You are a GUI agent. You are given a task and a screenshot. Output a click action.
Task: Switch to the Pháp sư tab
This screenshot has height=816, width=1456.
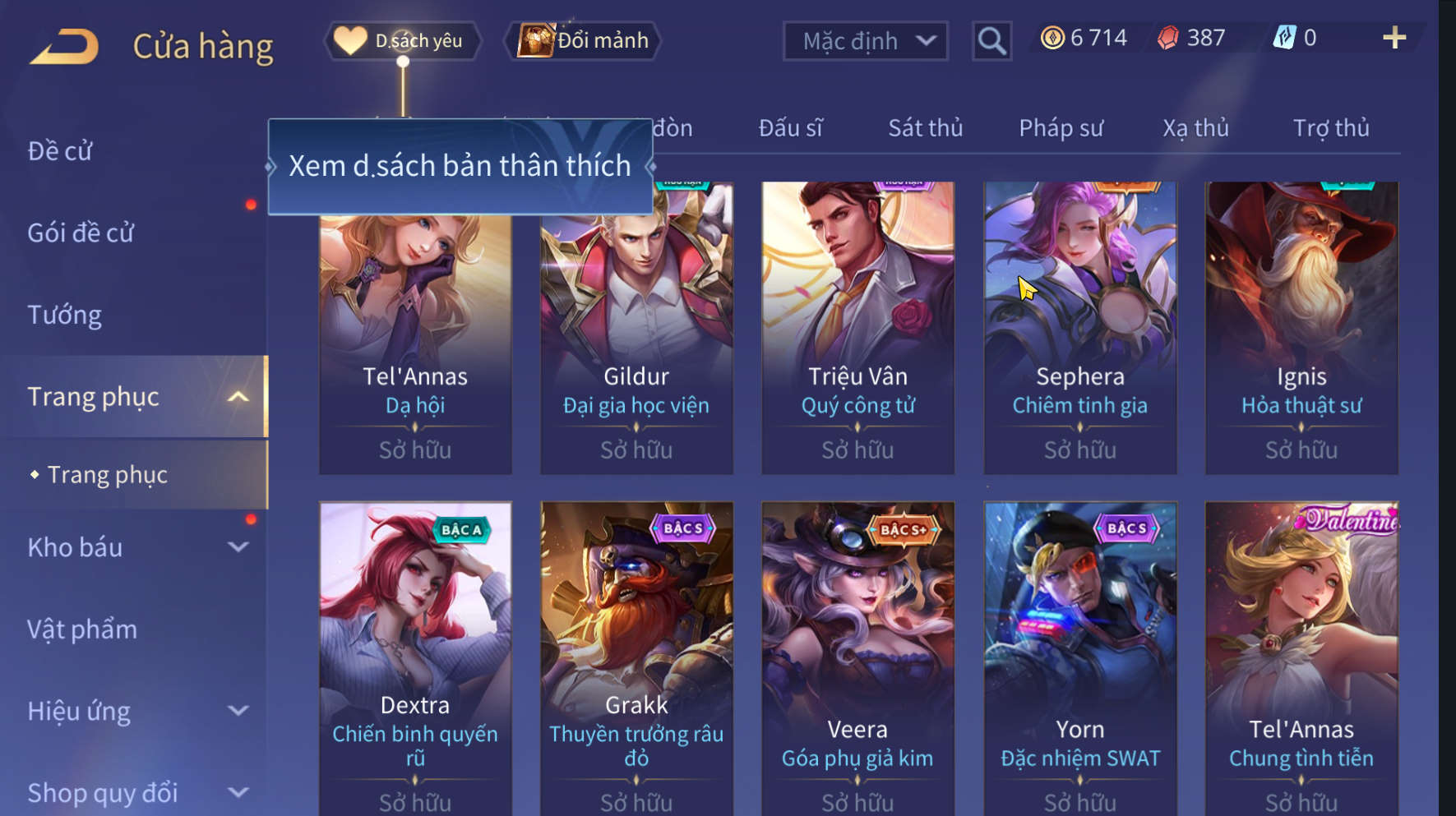click(x=1061, y=128)
